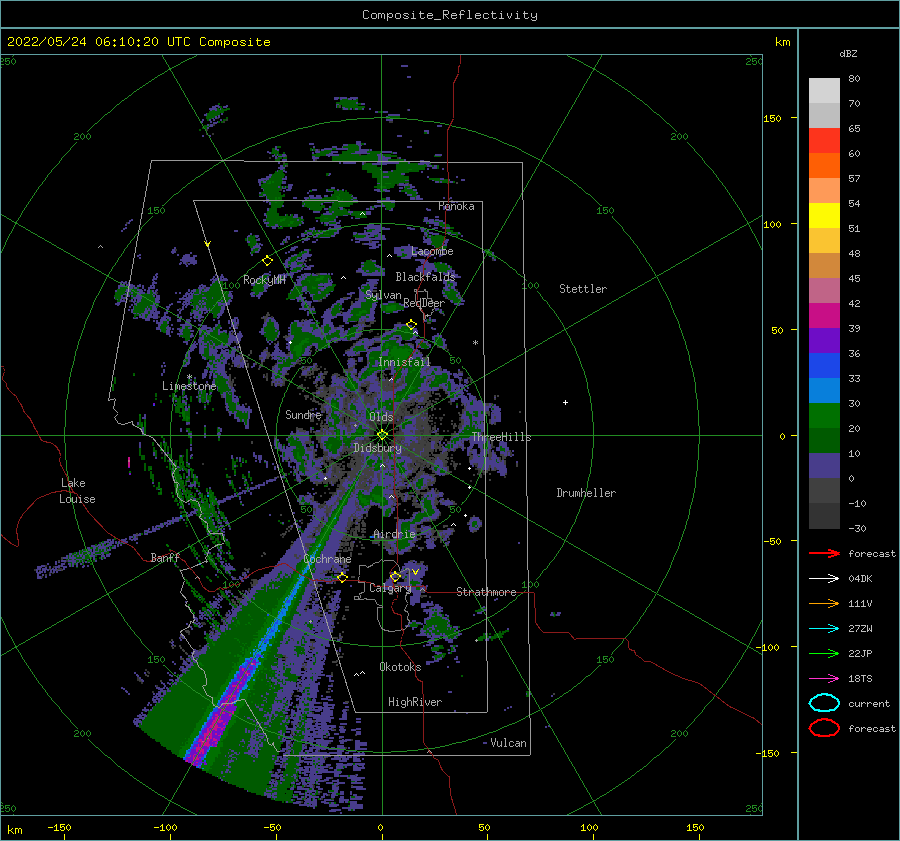Click the white plus marker east of ThreeHills
900x841 pixels.
click(565, 402)
